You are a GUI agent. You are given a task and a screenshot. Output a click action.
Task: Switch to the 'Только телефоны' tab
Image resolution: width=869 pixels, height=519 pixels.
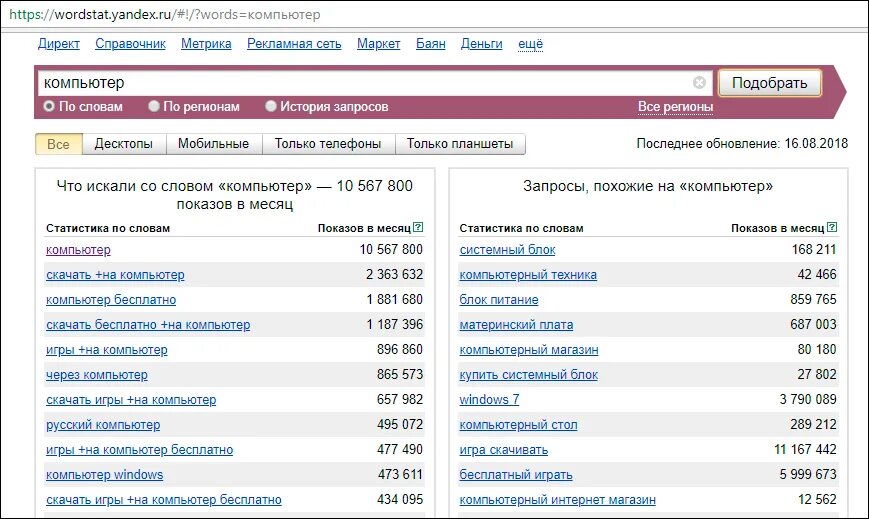click(328, 144)
